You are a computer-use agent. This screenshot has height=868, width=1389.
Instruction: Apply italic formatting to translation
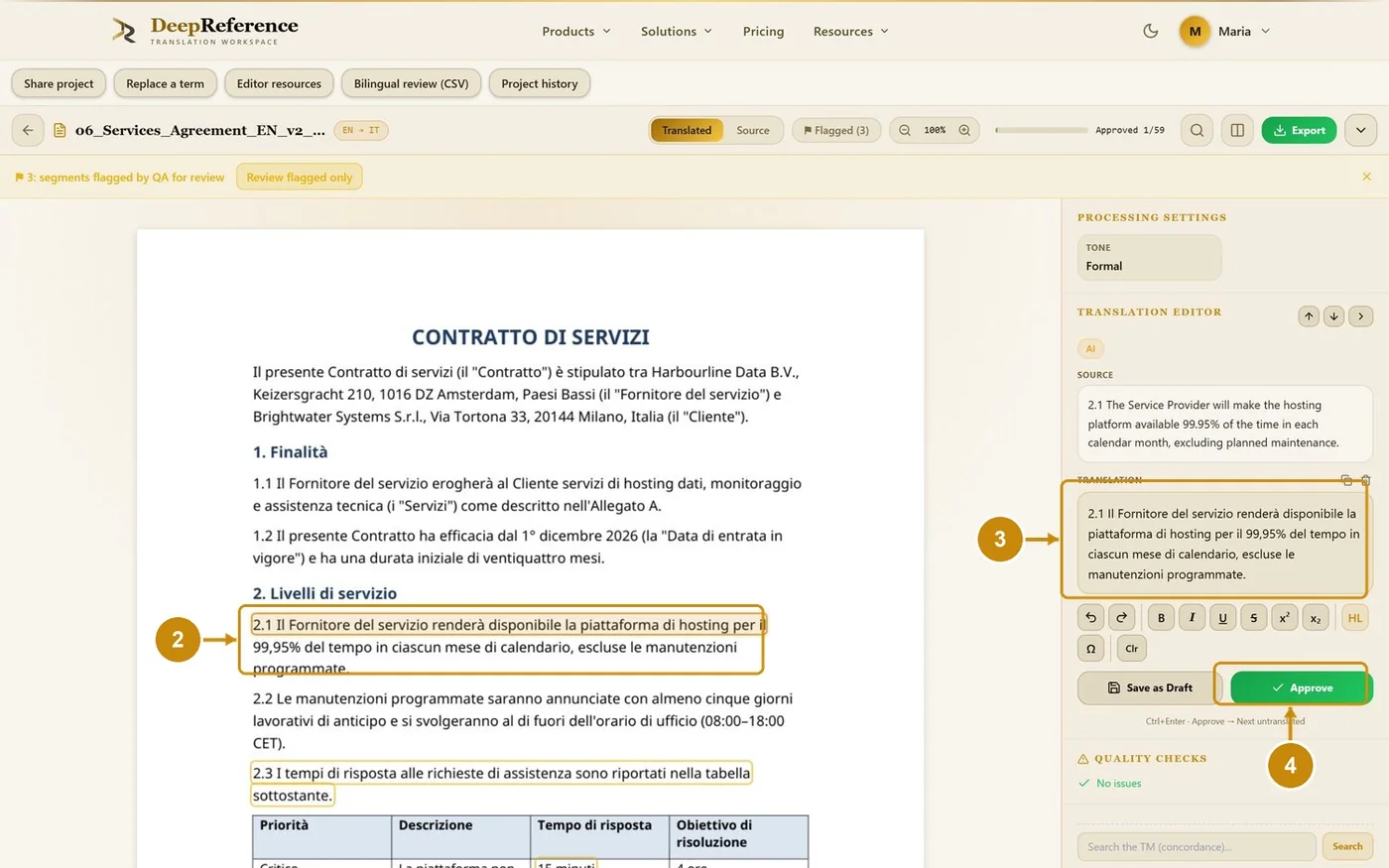point(1192,618)
